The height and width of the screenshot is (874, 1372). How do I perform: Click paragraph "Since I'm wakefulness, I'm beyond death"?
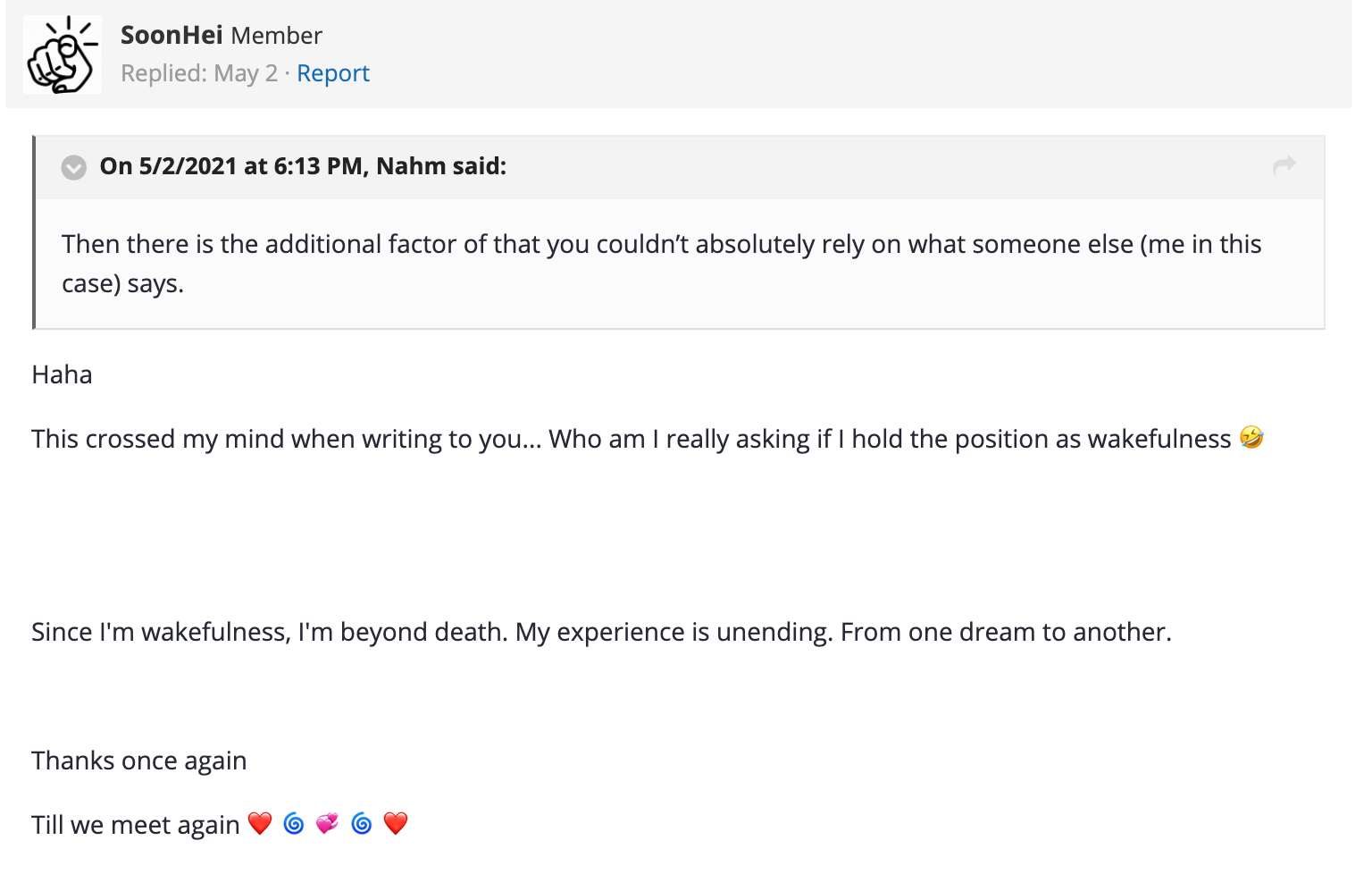pos(600,632)
